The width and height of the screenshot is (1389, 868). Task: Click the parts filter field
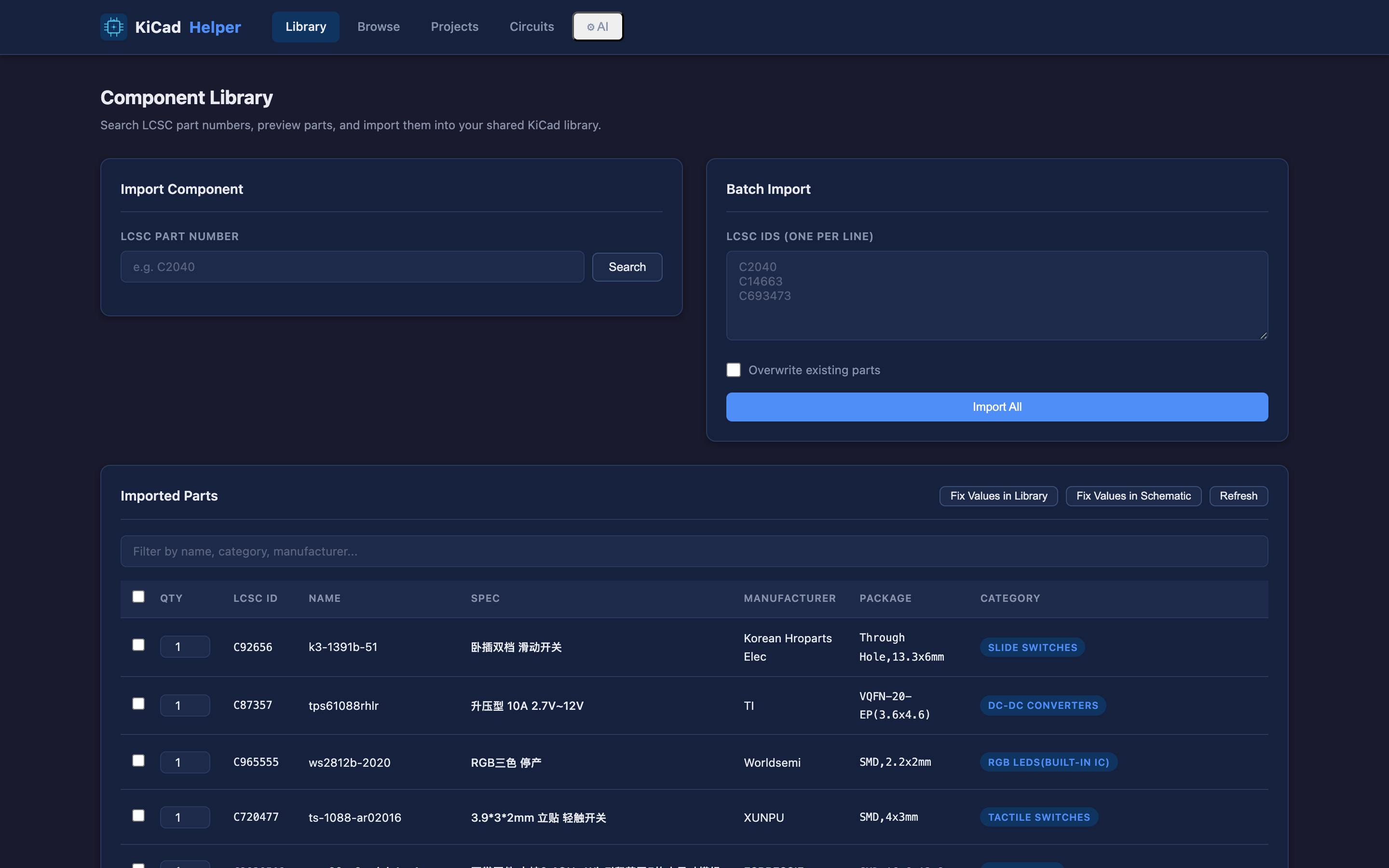pos(694,552)
